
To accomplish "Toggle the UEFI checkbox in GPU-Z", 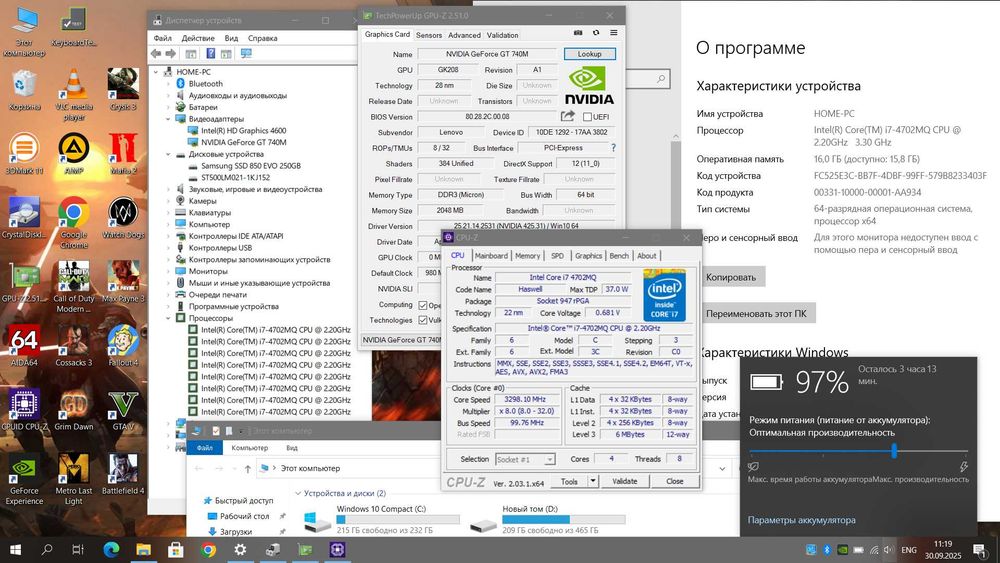I will point(587,117).
